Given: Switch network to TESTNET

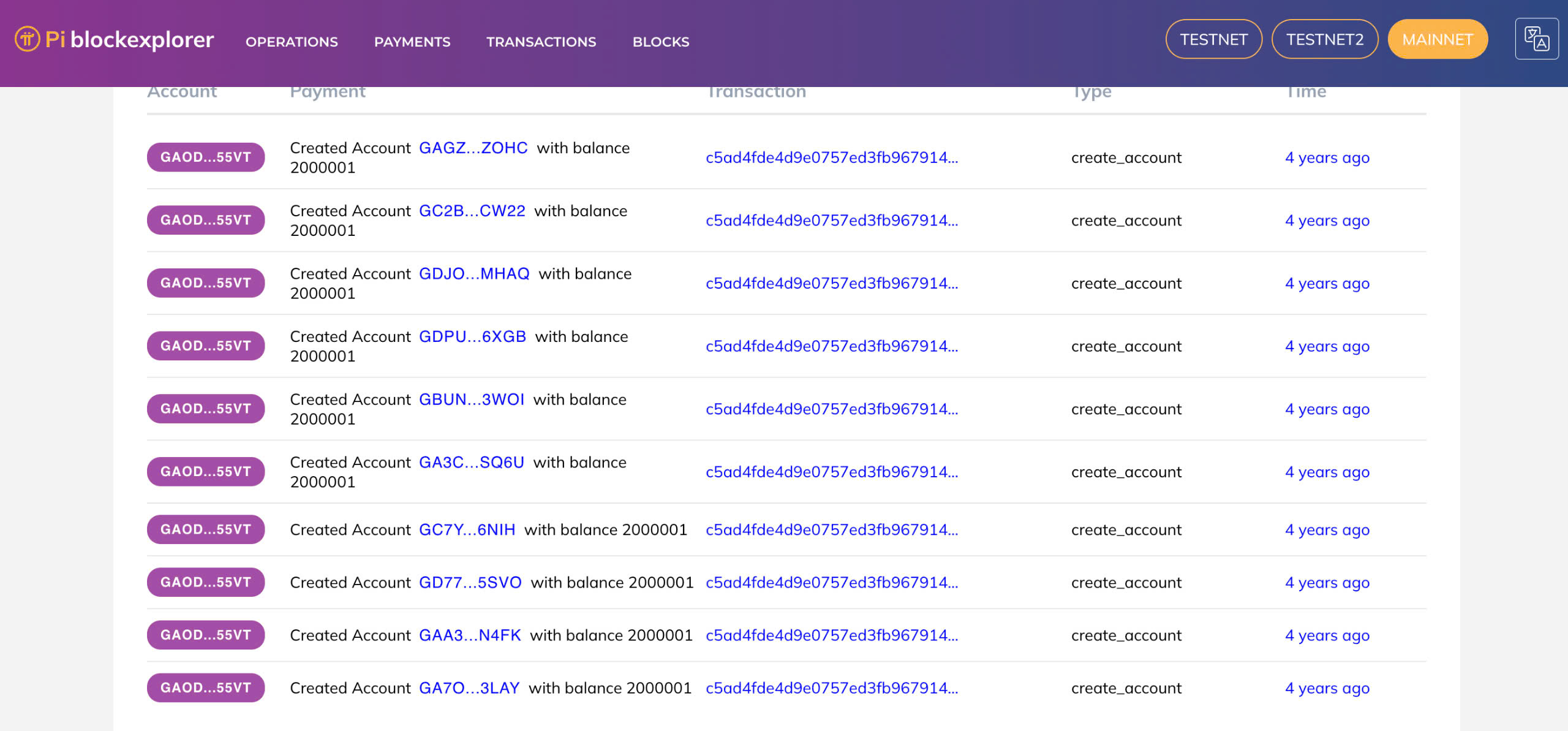Looking at the screenshot, I should (x=1213, y=39).
